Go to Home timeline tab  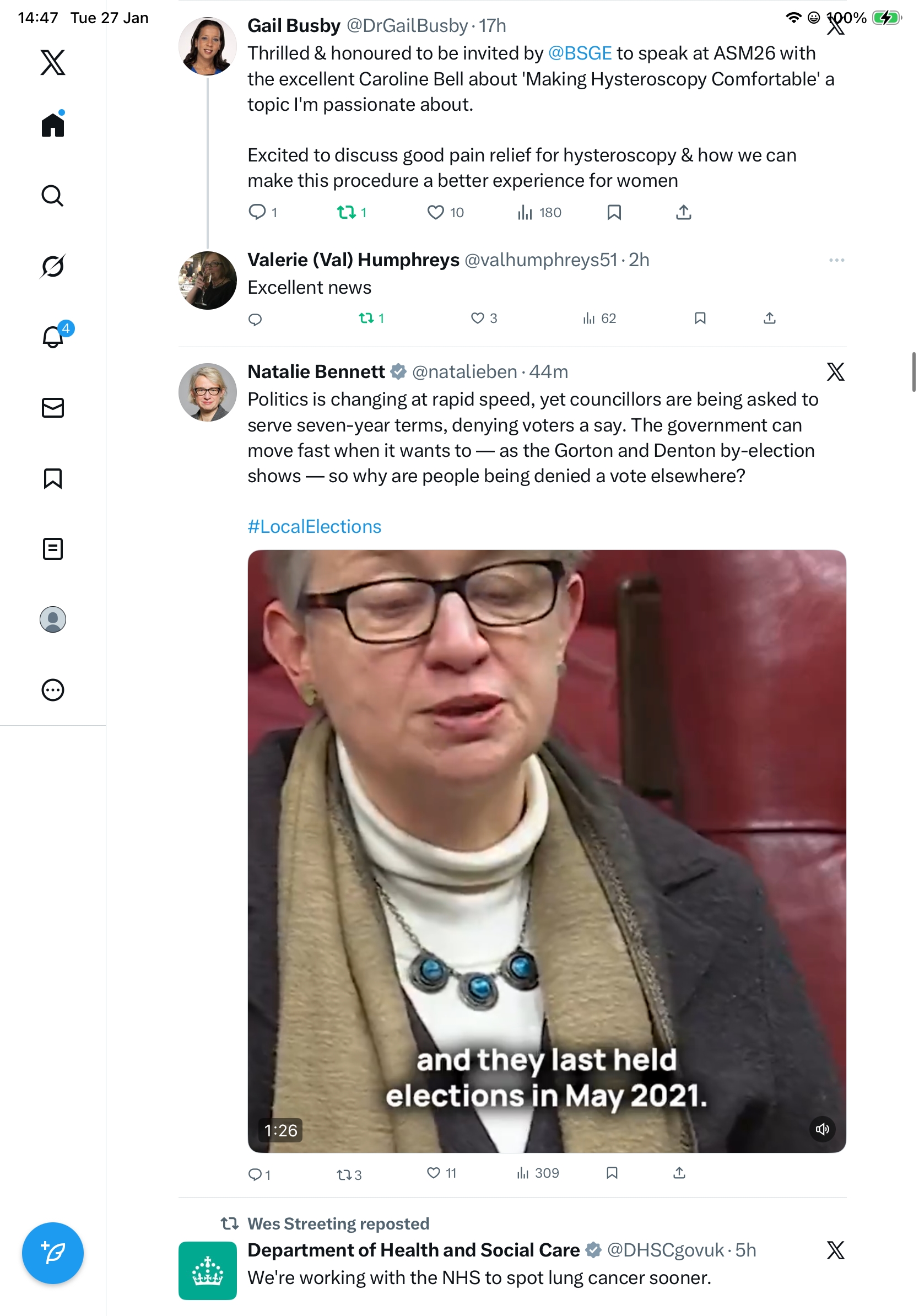click(x=53, y=125)
